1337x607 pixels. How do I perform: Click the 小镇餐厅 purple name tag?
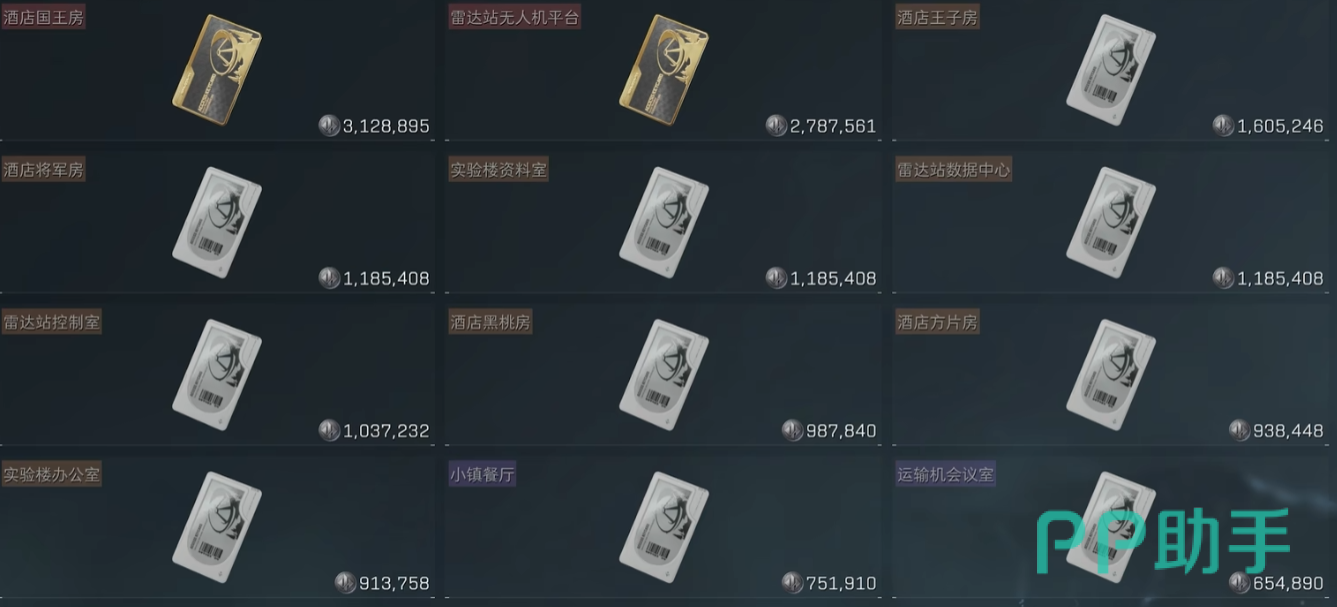pyautogui.click(x=483, y=474)
